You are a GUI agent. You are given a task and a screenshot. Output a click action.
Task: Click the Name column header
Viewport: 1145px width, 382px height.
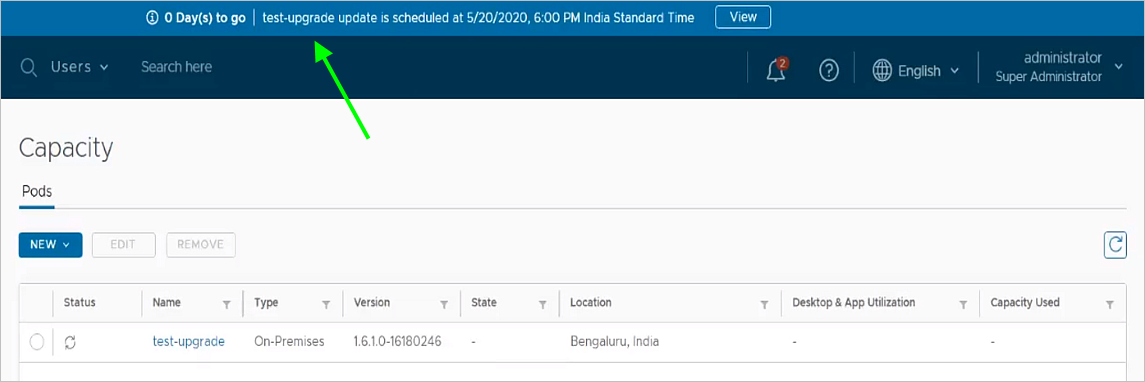click(x=166, y=302)
